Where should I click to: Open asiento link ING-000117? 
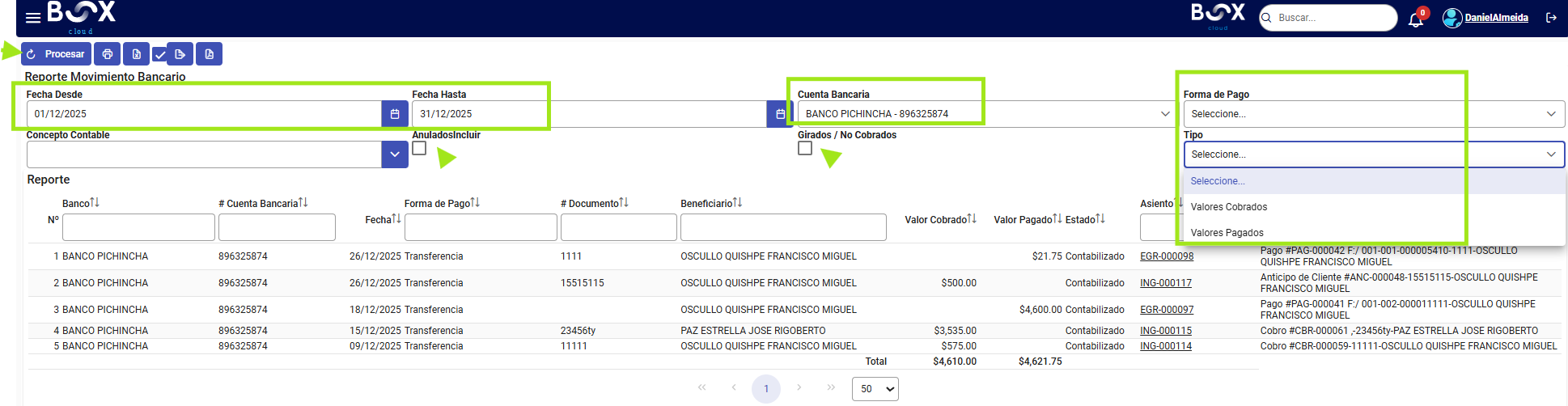pos(1166,283)
